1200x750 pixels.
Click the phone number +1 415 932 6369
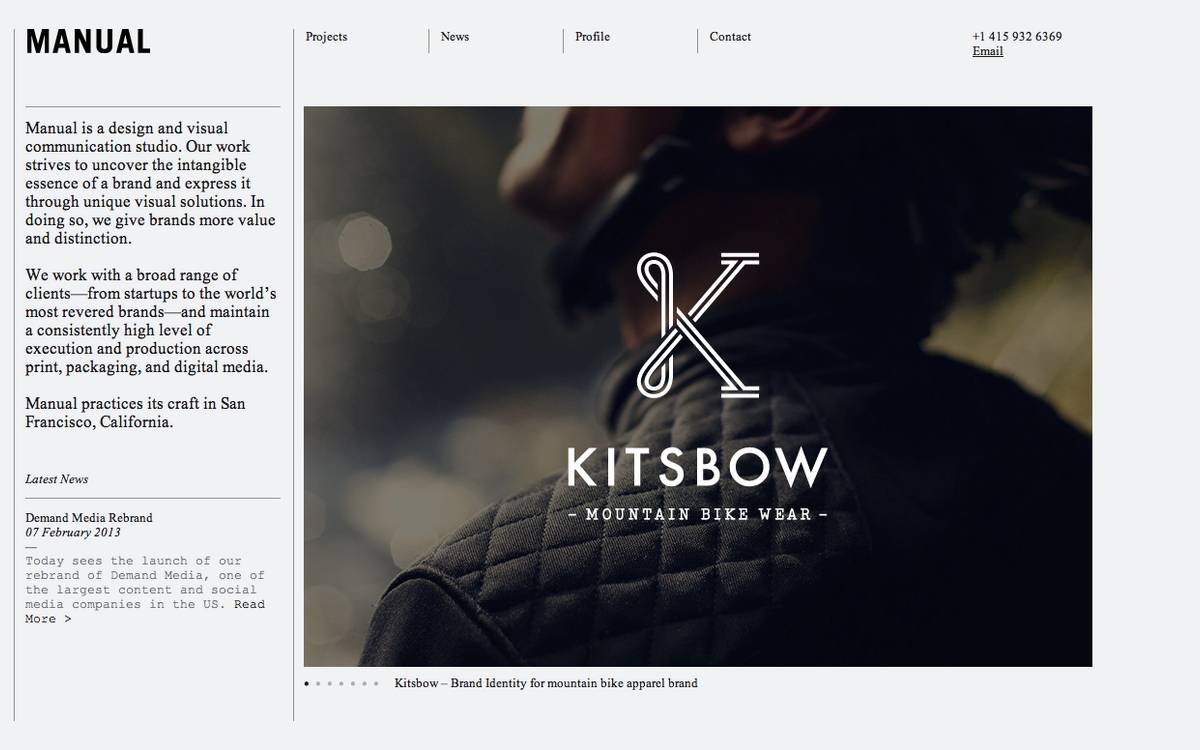[x=1017, y=37]
